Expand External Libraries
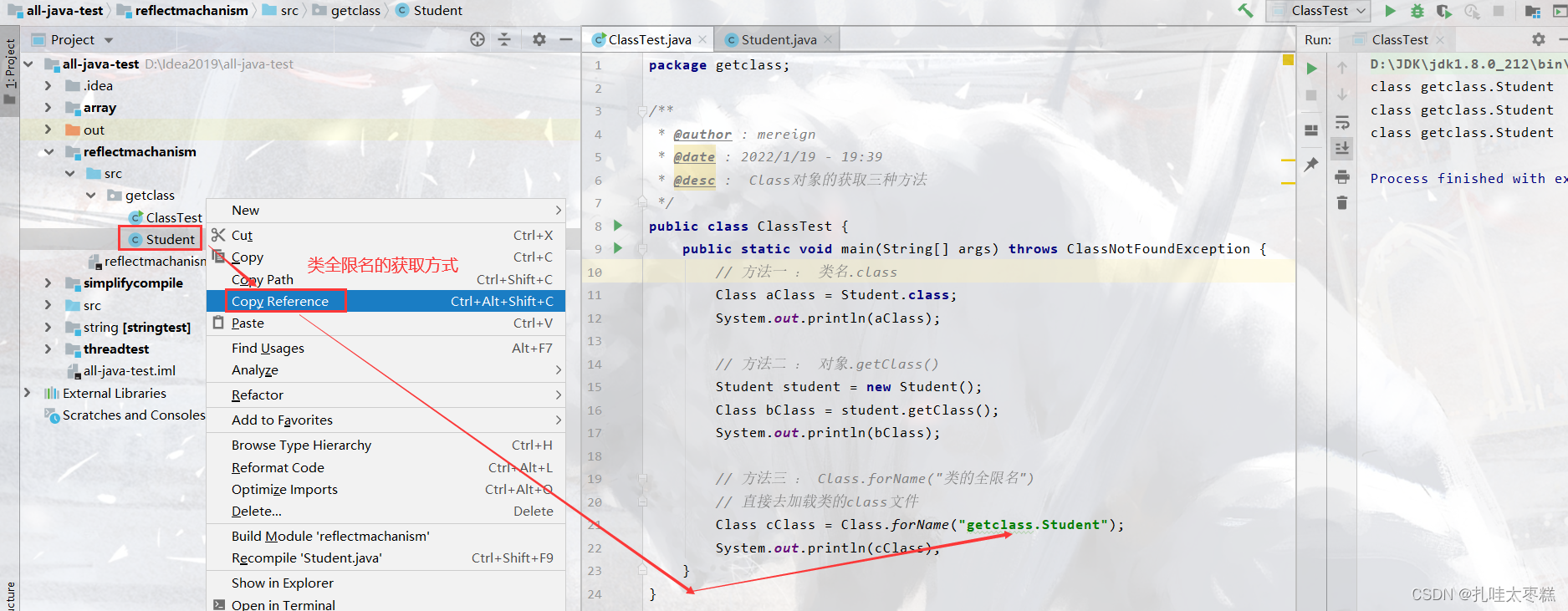The image size is (1568, 611). click(x=28, y=393)
